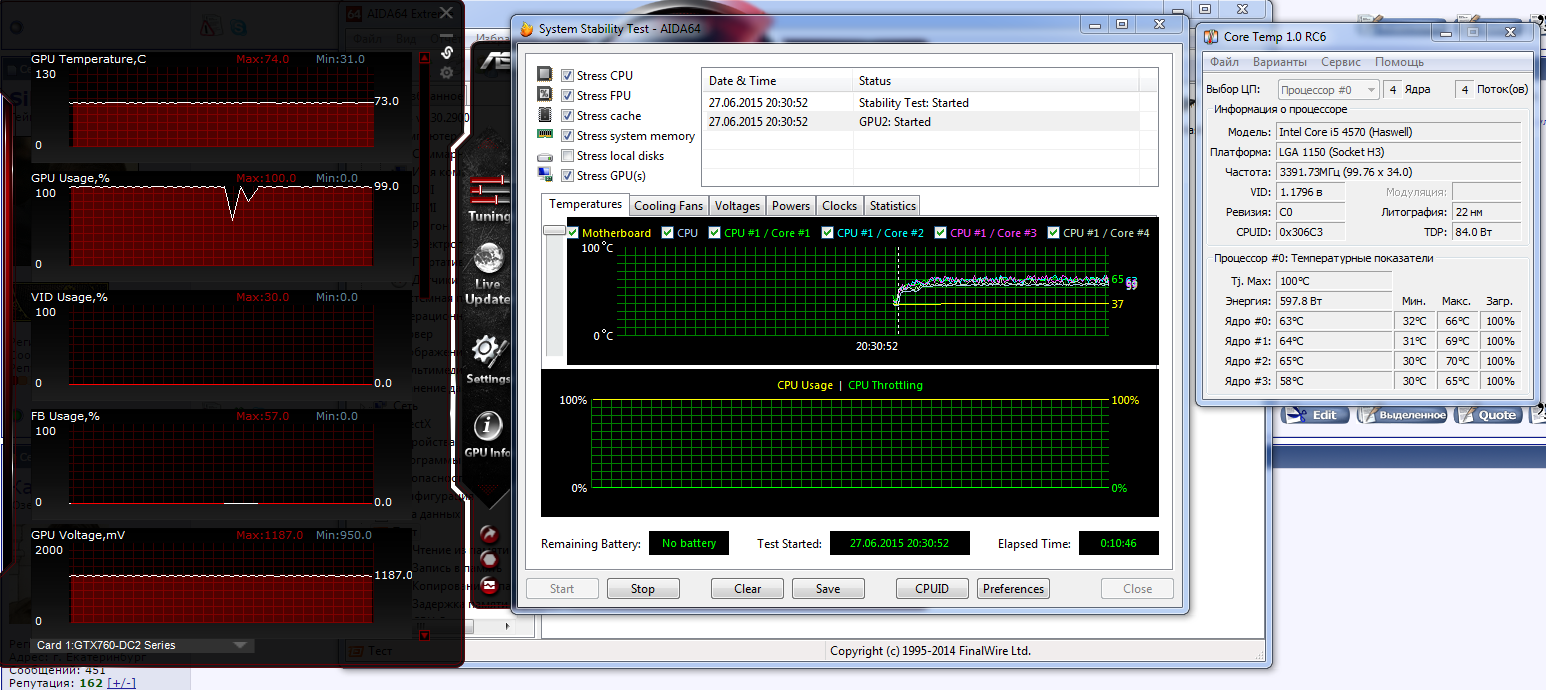This screenshot has height=690, width=1546.
Task: Switch to the Statistics tab
Action: [892, 206]
